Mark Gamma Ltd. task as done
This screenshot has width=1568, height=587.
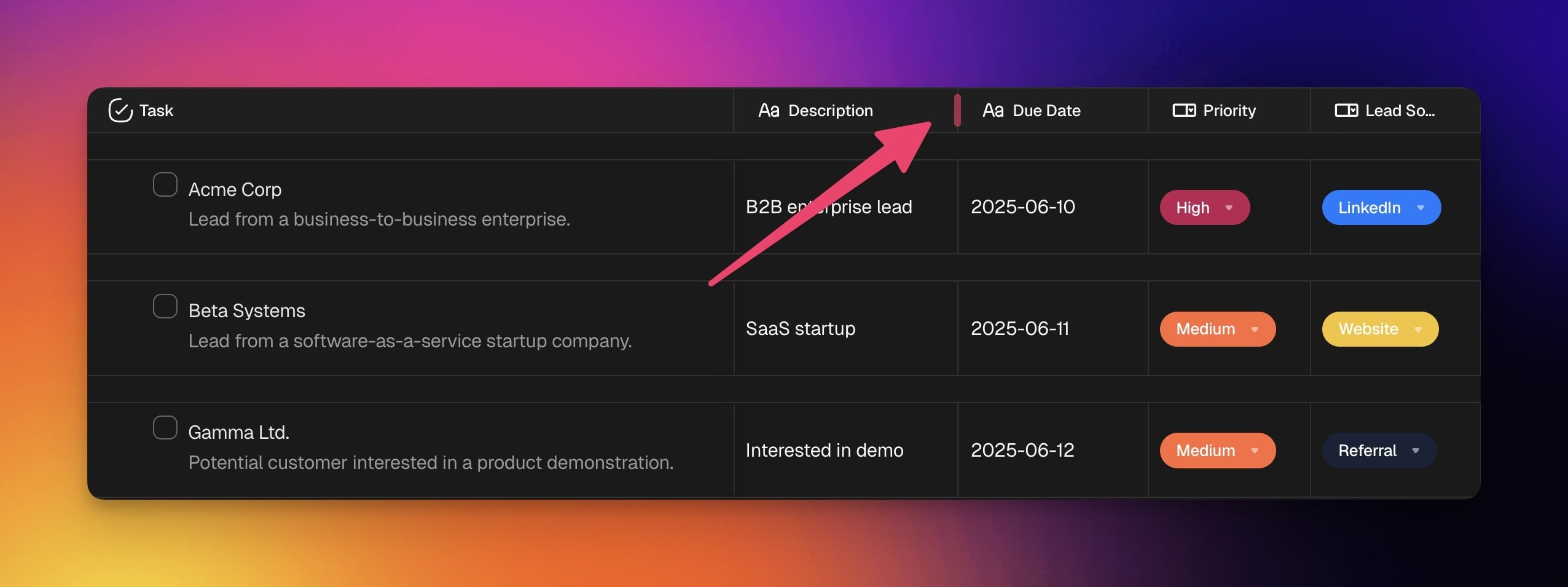[x=165, y=428]
